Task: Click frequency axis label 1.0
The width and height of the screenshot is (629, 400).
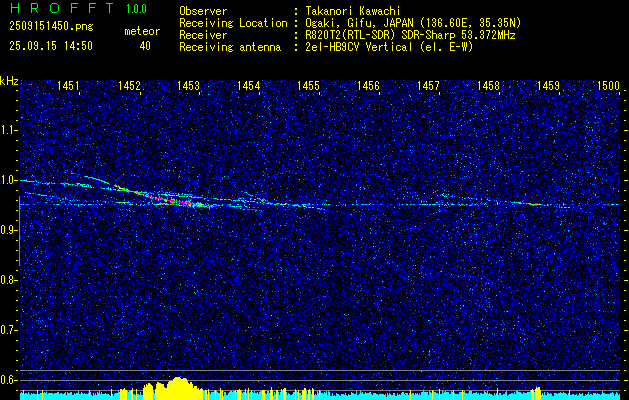Action: tap(8, 180)
